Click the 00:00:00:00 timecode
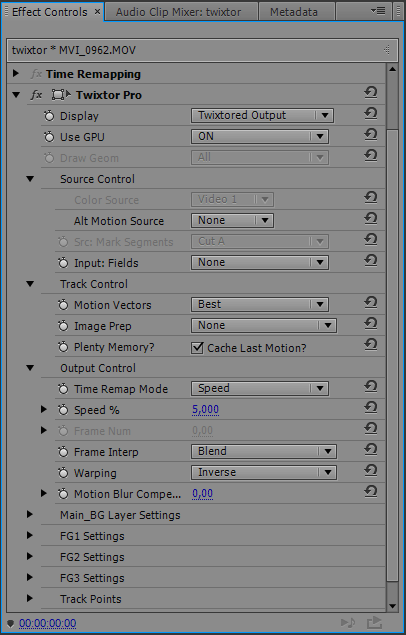 [x=47, y=623]
